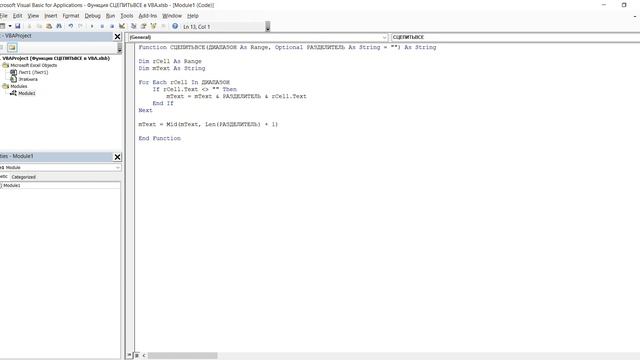
Task: Click the 'For Each rCell In' line
Action: [x=184, y=82]
